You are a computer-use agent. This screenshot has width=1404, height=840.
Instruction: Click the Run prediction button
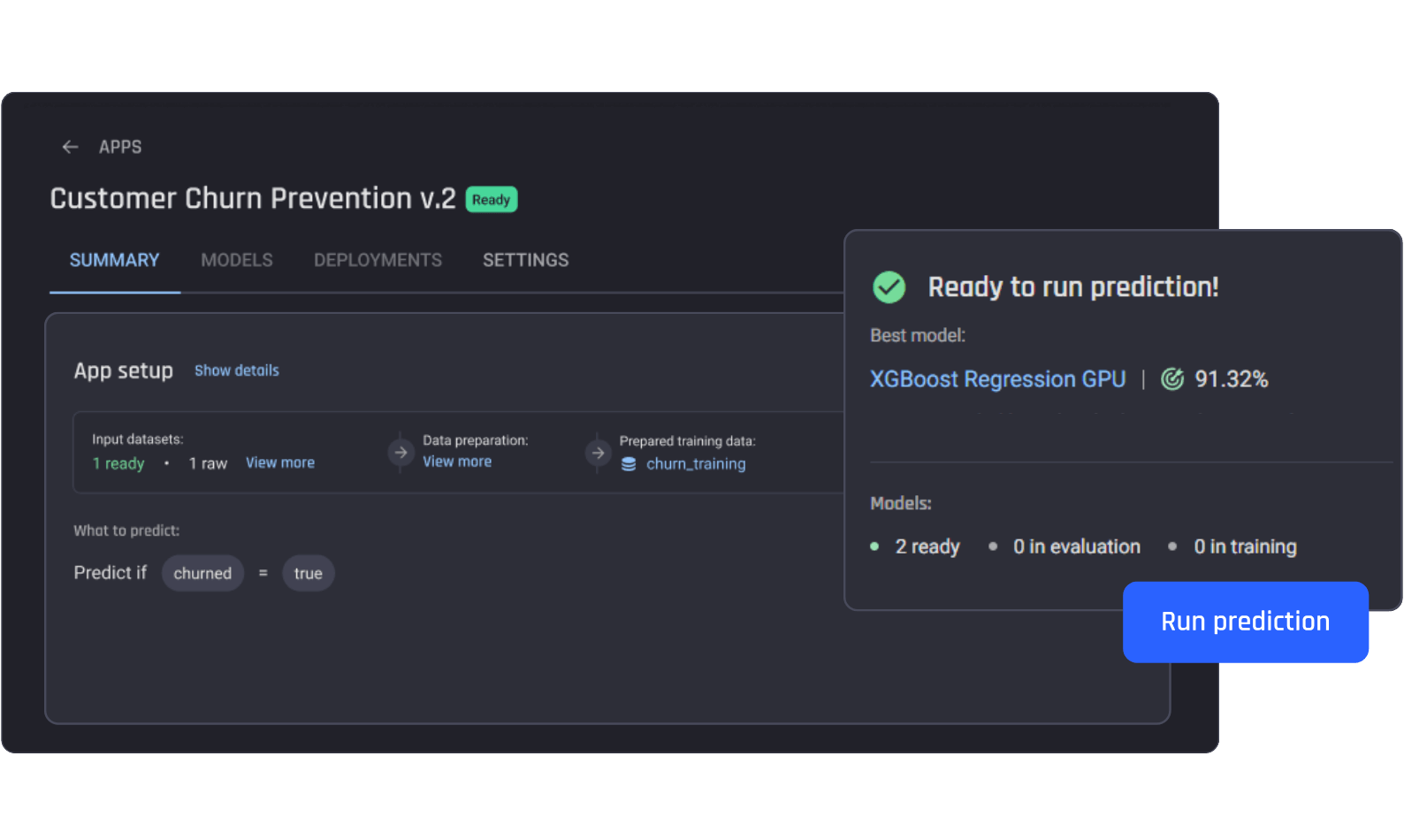pyautogui.click(x=1246, y=622)
